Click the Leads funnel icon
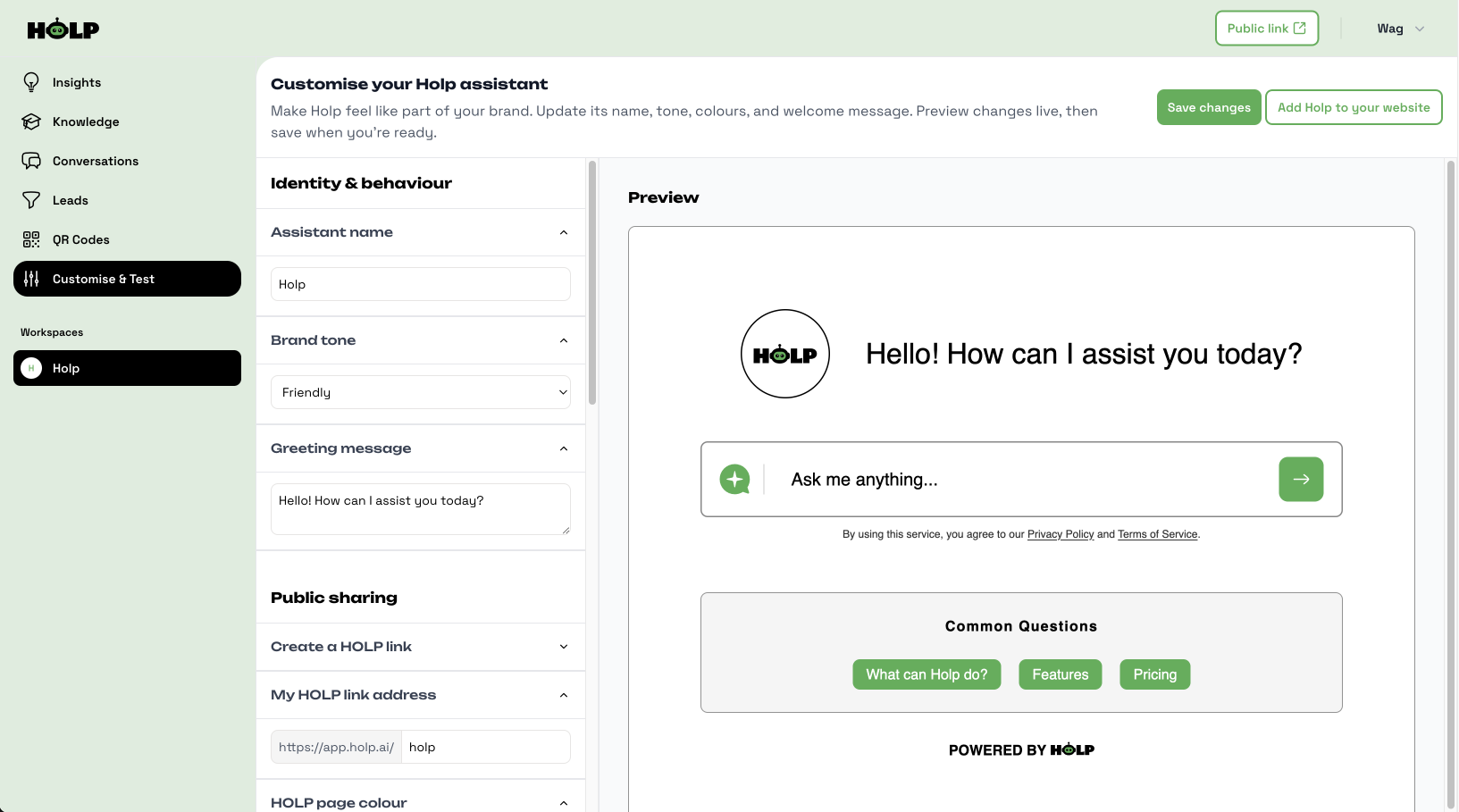The height and width of the screenshot is (812, 1459). point(31,200)
